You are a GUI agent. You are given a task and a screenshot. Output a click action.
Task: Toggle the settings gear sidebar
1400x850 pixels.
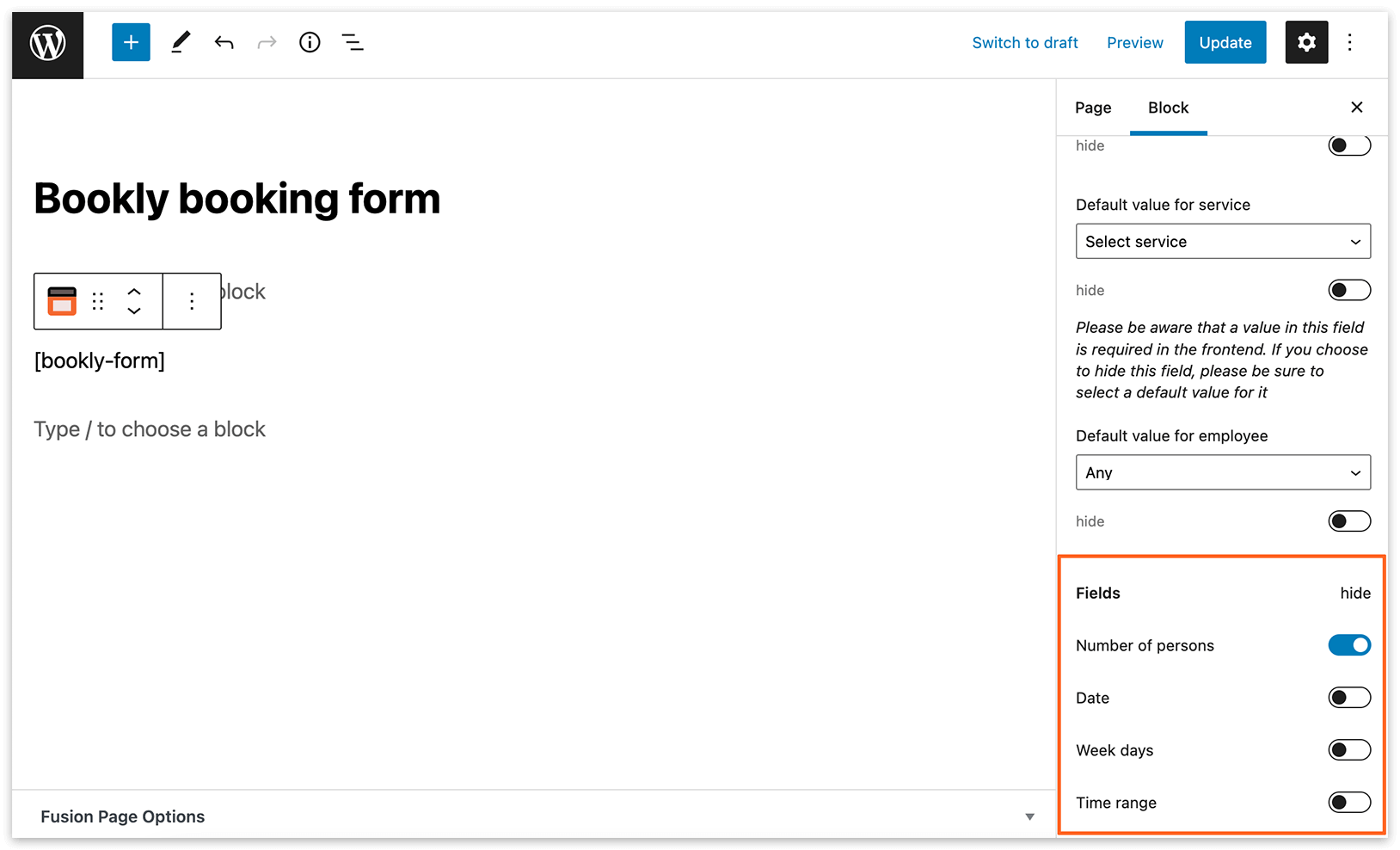(x=1306, y=42)
